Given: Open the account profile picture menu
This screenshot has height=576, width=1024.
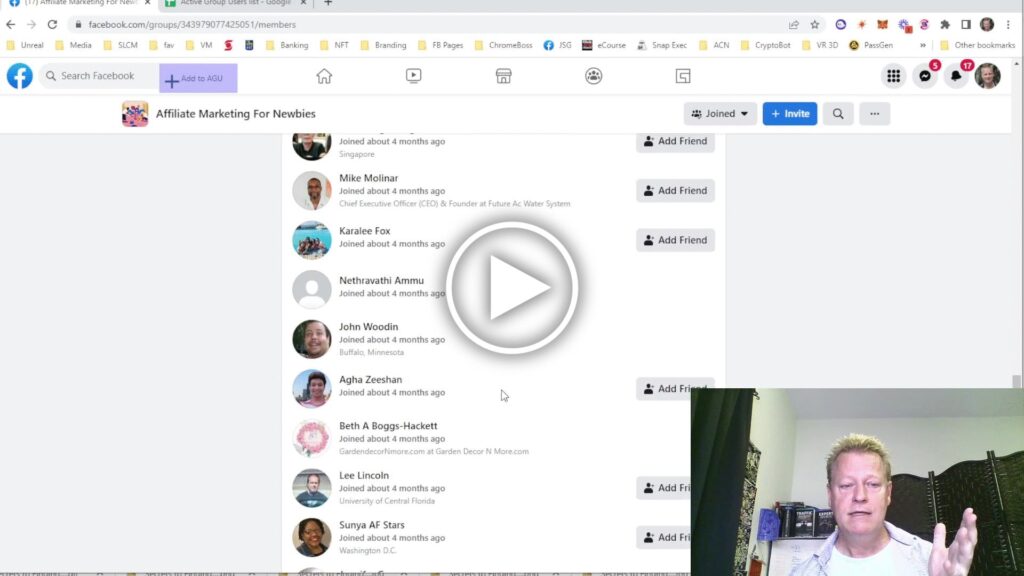Looking at the screenshot, I should (987, 76).
